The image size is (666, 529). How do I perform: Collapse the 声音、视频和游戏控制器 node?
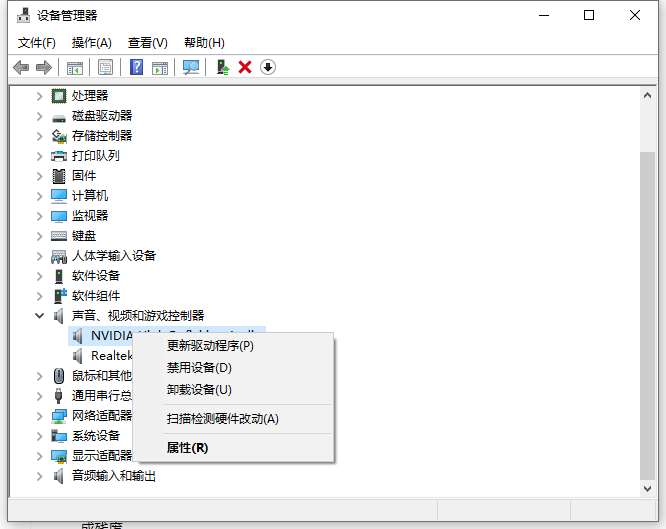(x=40, y=316)
